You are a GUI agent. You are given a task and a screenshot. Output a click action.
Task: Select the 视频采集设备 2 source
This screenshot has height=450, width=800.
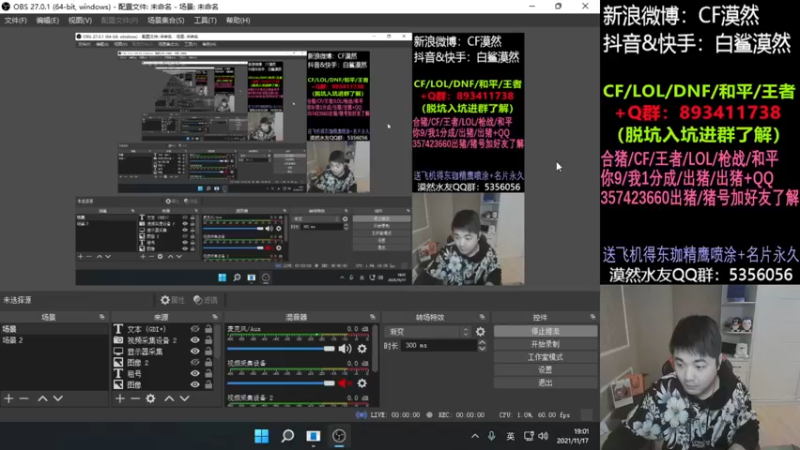click(x=152, y=340)
